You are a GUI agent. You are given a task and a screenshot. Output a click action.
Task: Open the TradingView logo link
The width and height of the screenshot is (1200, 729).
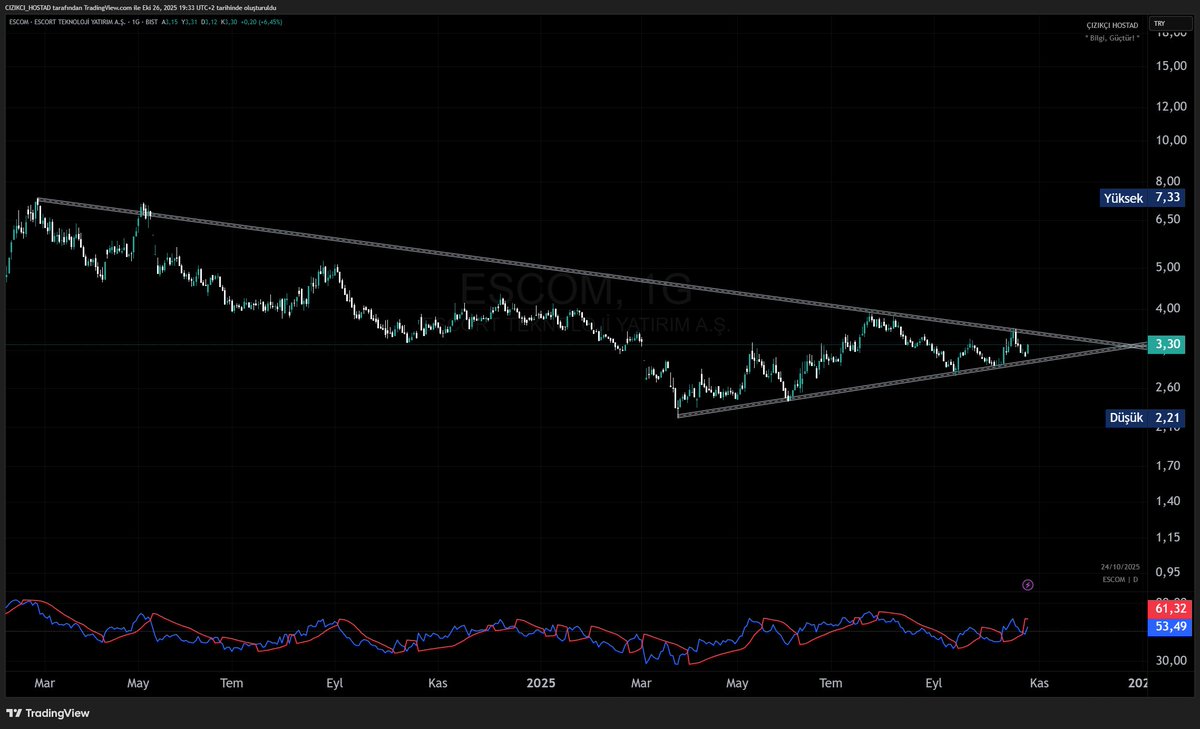(48, 713)
